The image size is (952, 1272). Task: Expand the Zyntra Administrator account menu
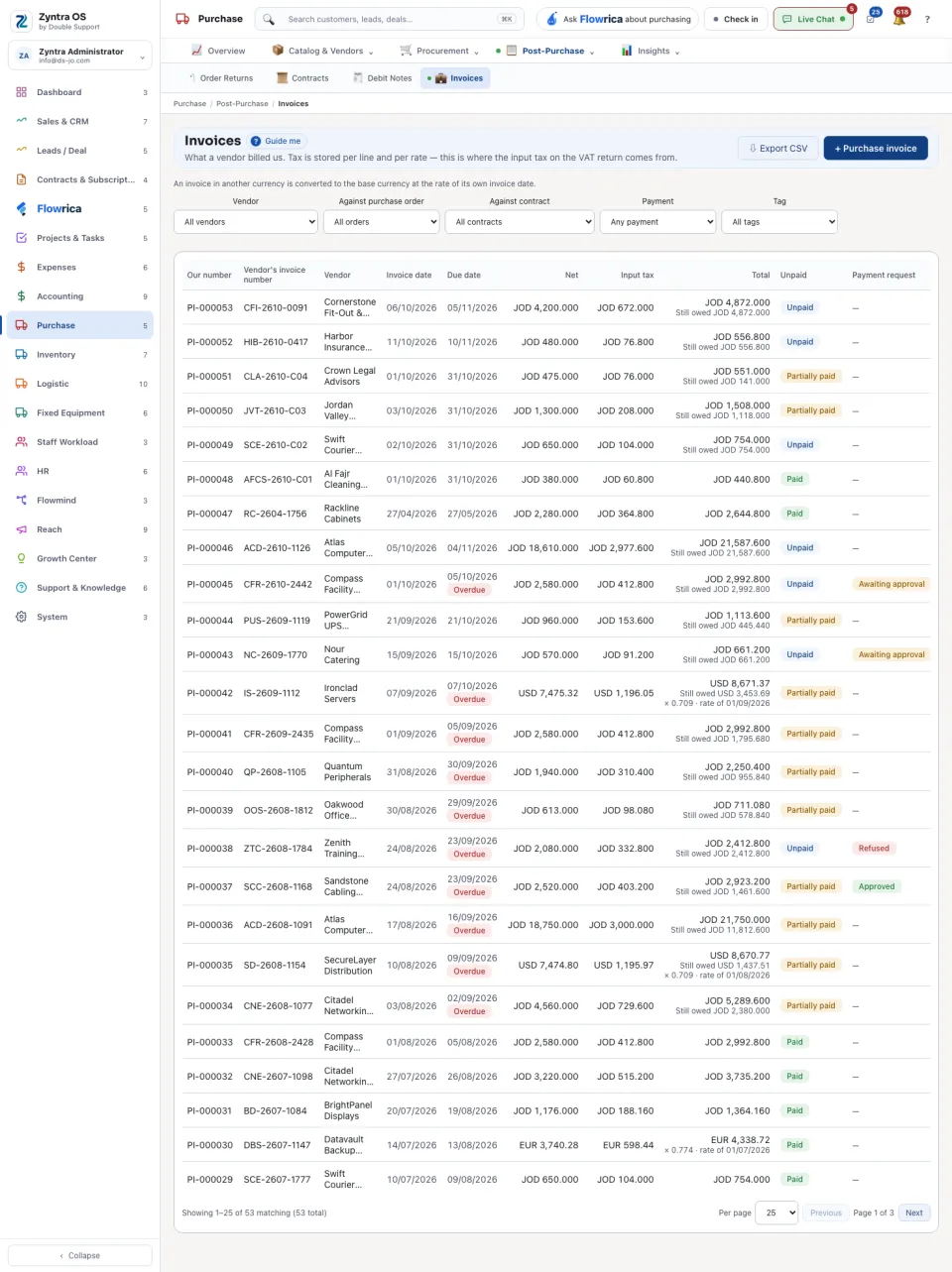pyautogui.click(x=80, y=56)
